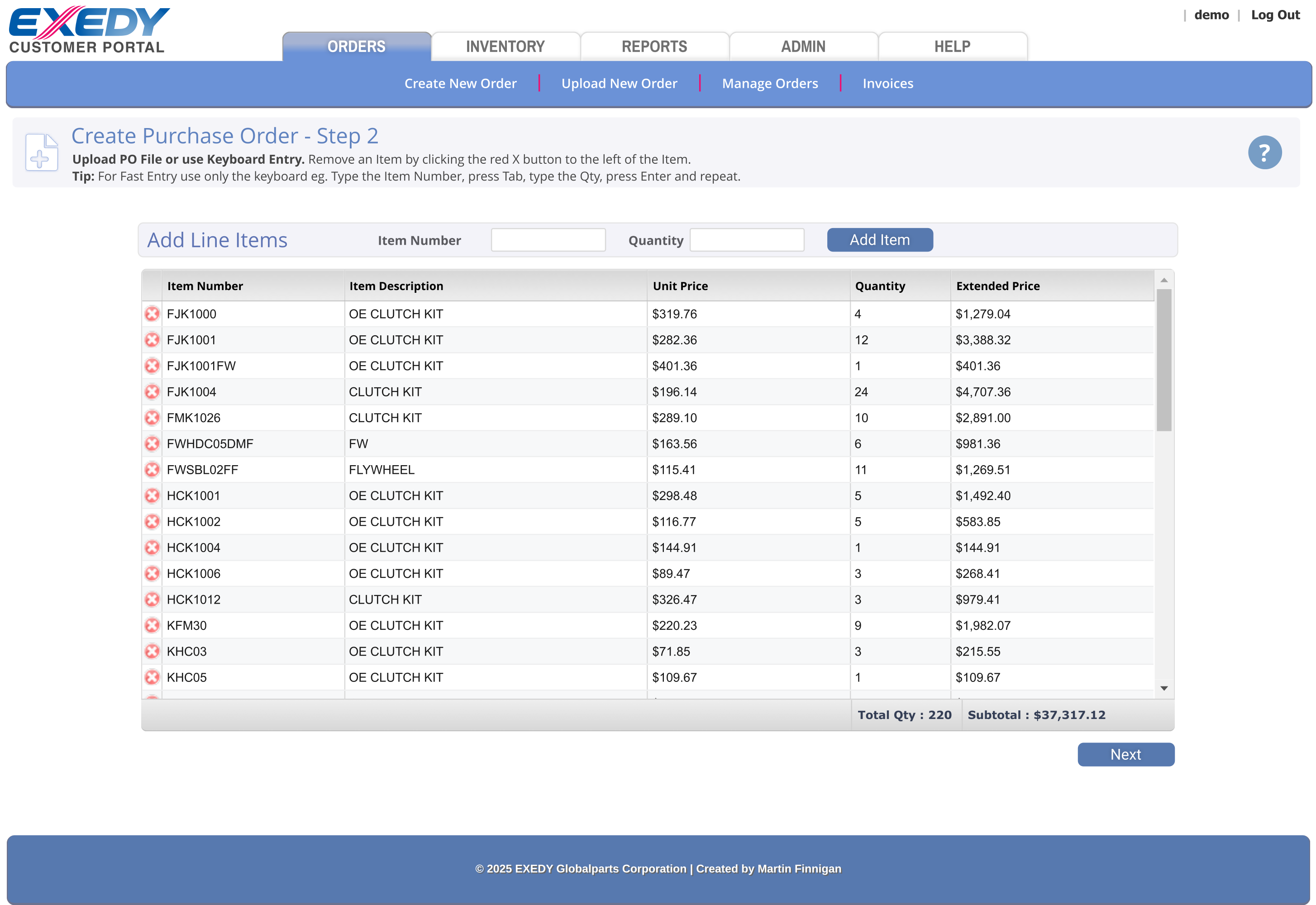Proceed with the Next button
Viewport: 1316px width, 905px height.
click(1125, 754)
